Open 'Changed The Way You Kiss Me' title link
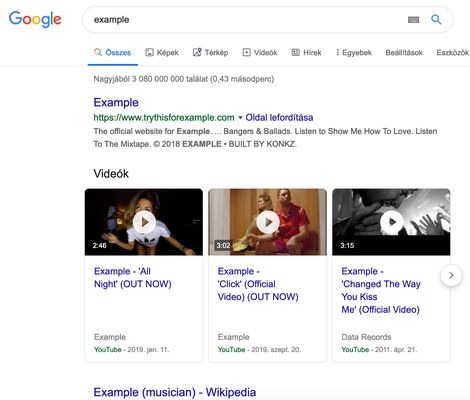Viewport: 470px width, 400px height. click(x=381, y=290)
